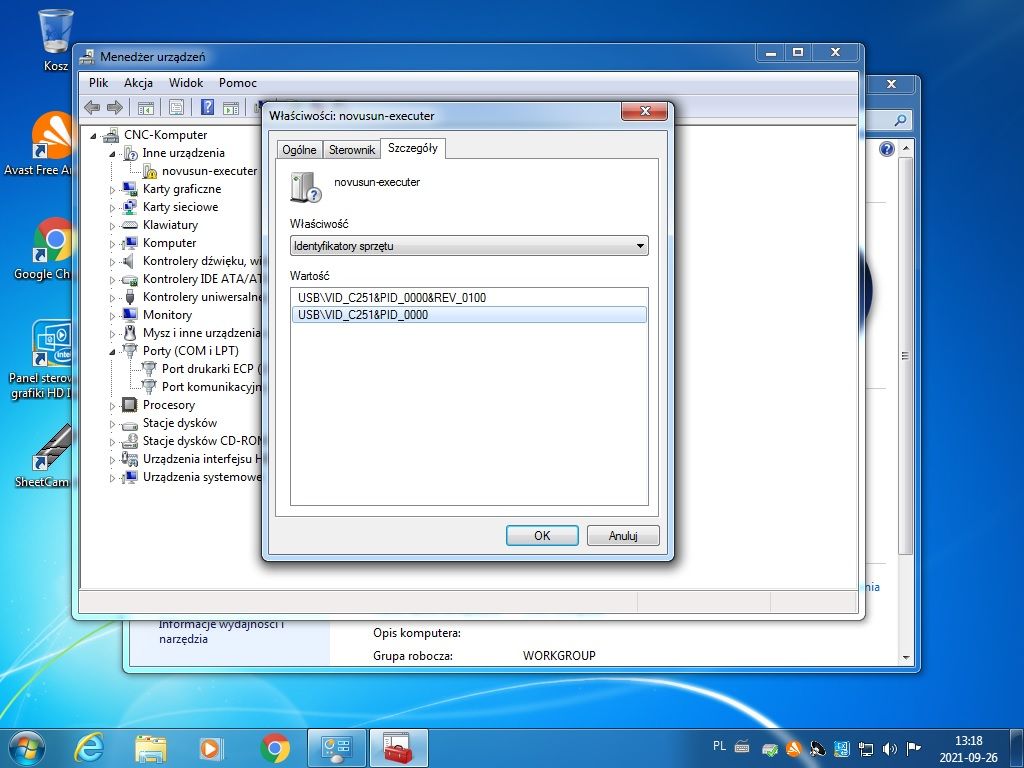
Task: Open the Pomoc menu
Action: coord(238,83)
